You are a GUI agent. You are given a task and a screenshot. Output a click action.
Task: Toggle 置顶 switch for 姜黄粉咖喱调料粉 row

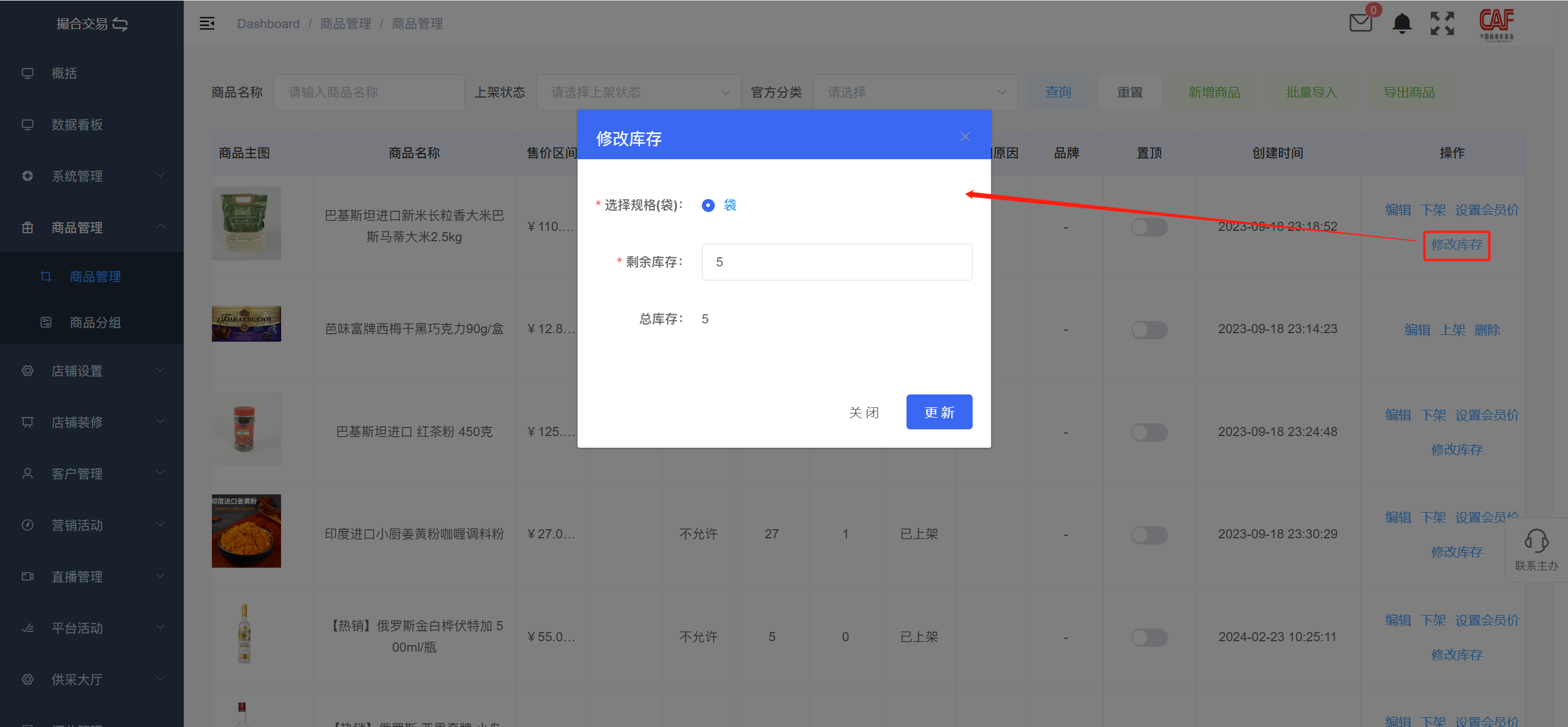(x=1149, y=534)
